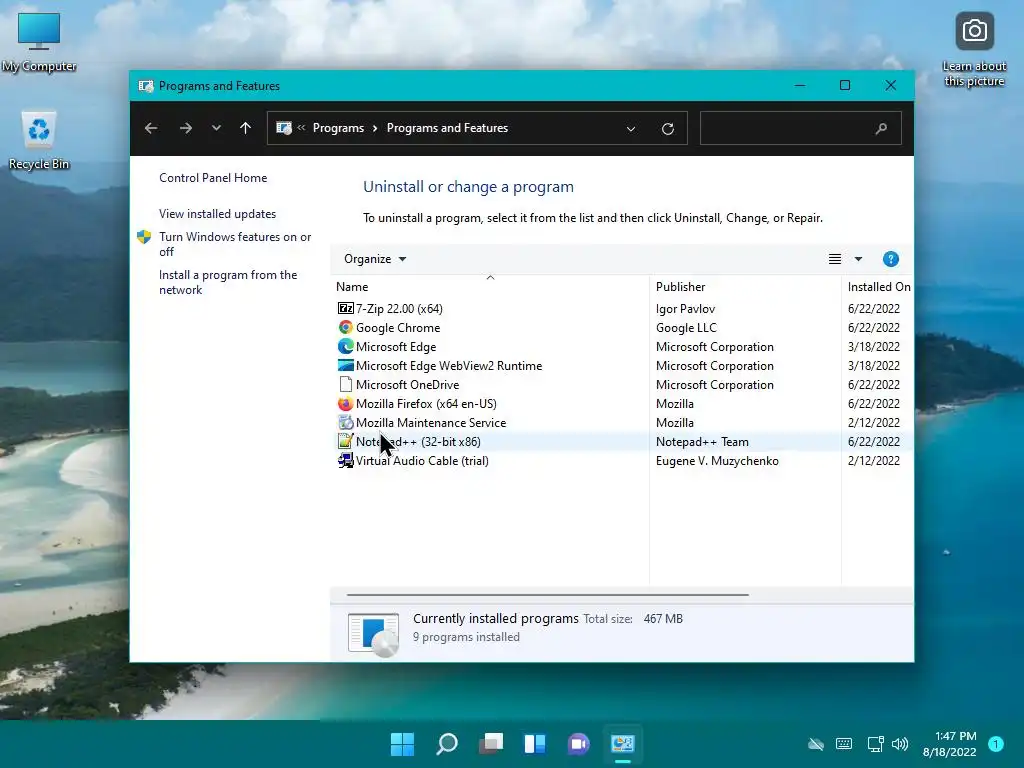
Task: Click the Microsoft OneDrive blank icon
Action: pyautogui.click(x=345, y=385)
